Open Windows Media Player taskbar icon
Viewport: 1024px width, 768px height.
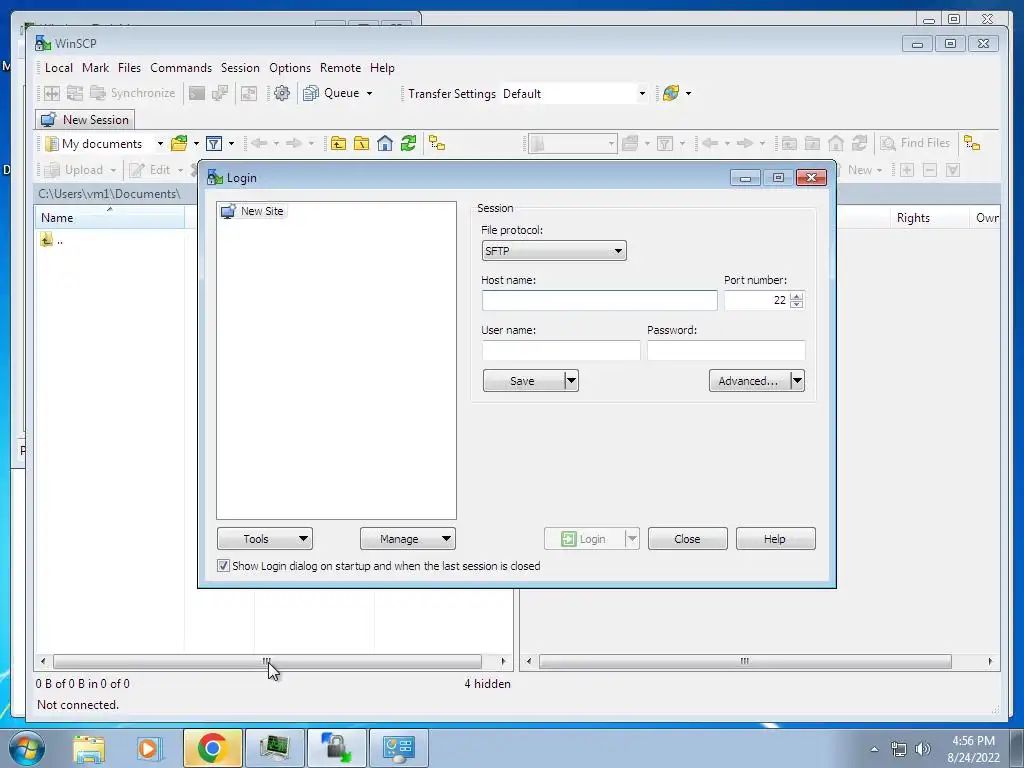(x=149, y=748)
